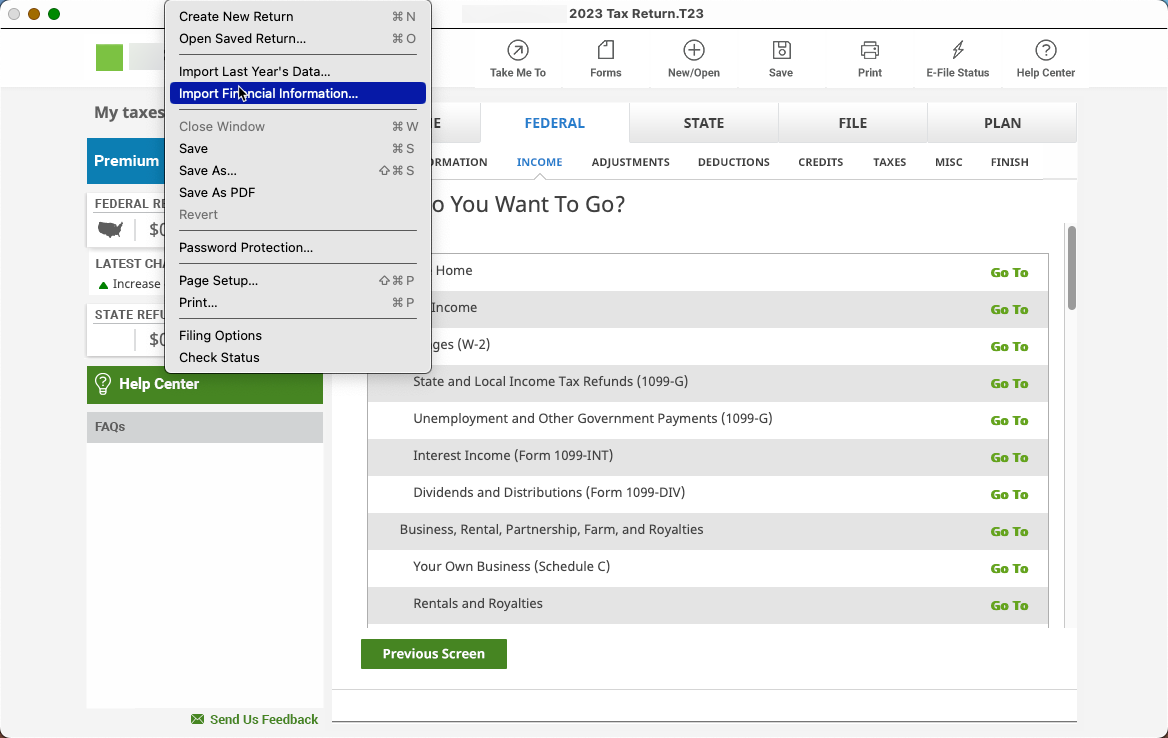This screenshot has width=1168, height=738.
Task: Choose Save As PDF from the File menu
Action: tap(217, 192)
